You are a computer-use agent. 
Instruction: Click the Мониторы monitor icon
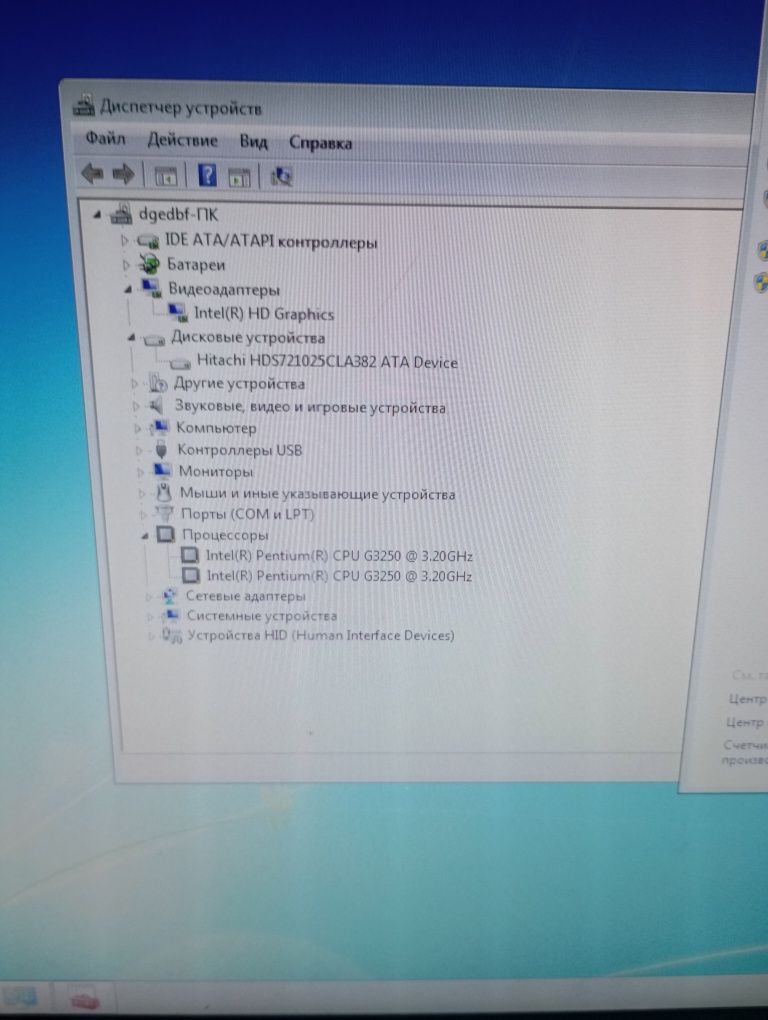coord(163,470)
